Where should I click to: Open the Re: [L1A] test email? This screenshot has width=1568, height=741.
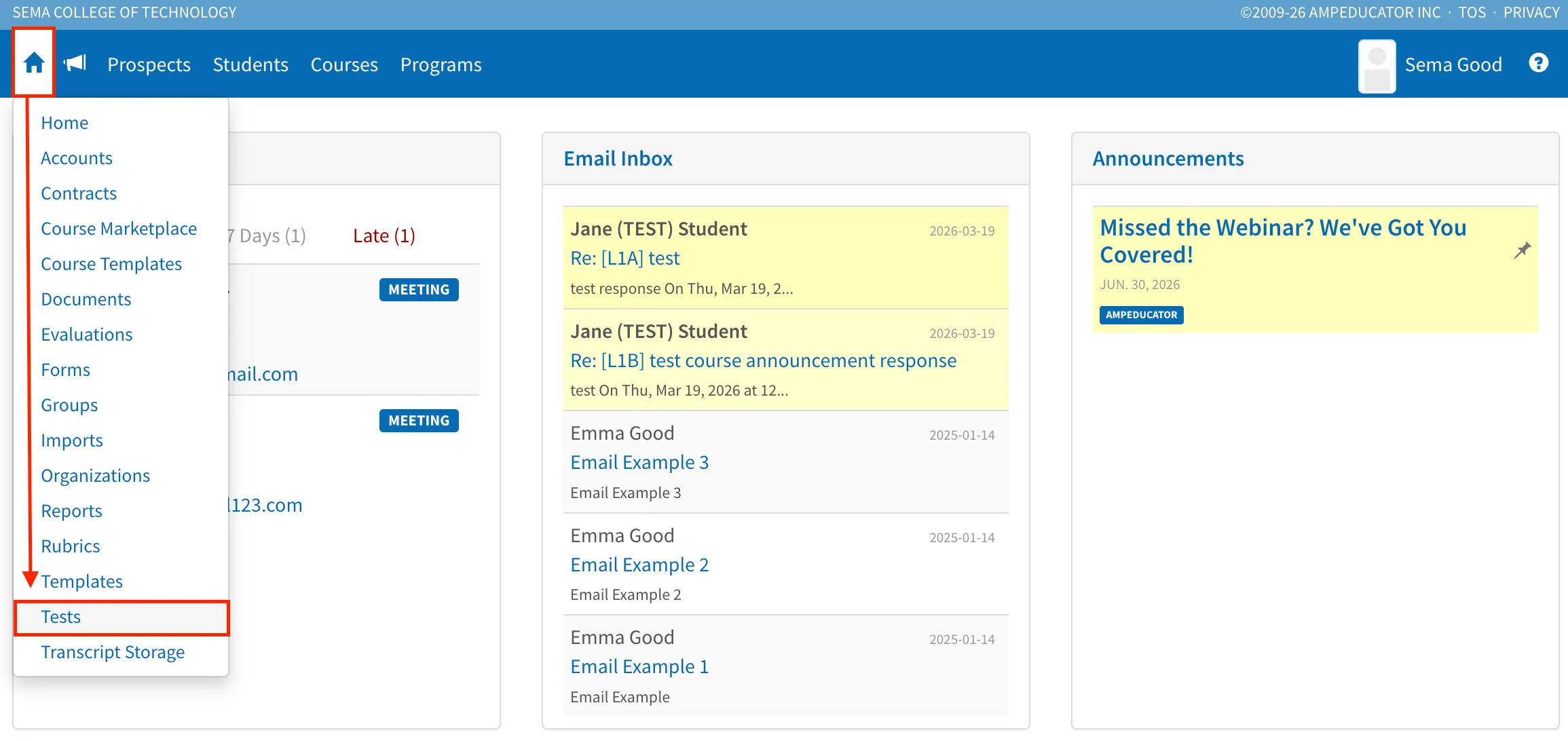tap(624, 258)
